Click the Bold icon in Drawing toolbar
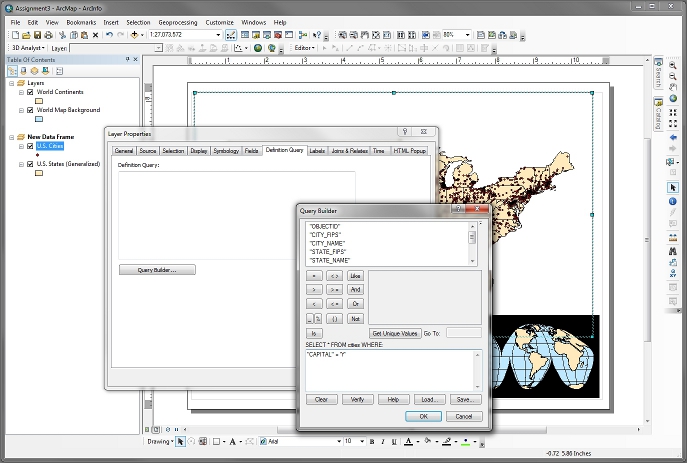The image size is (687, 463). point(372,442)
